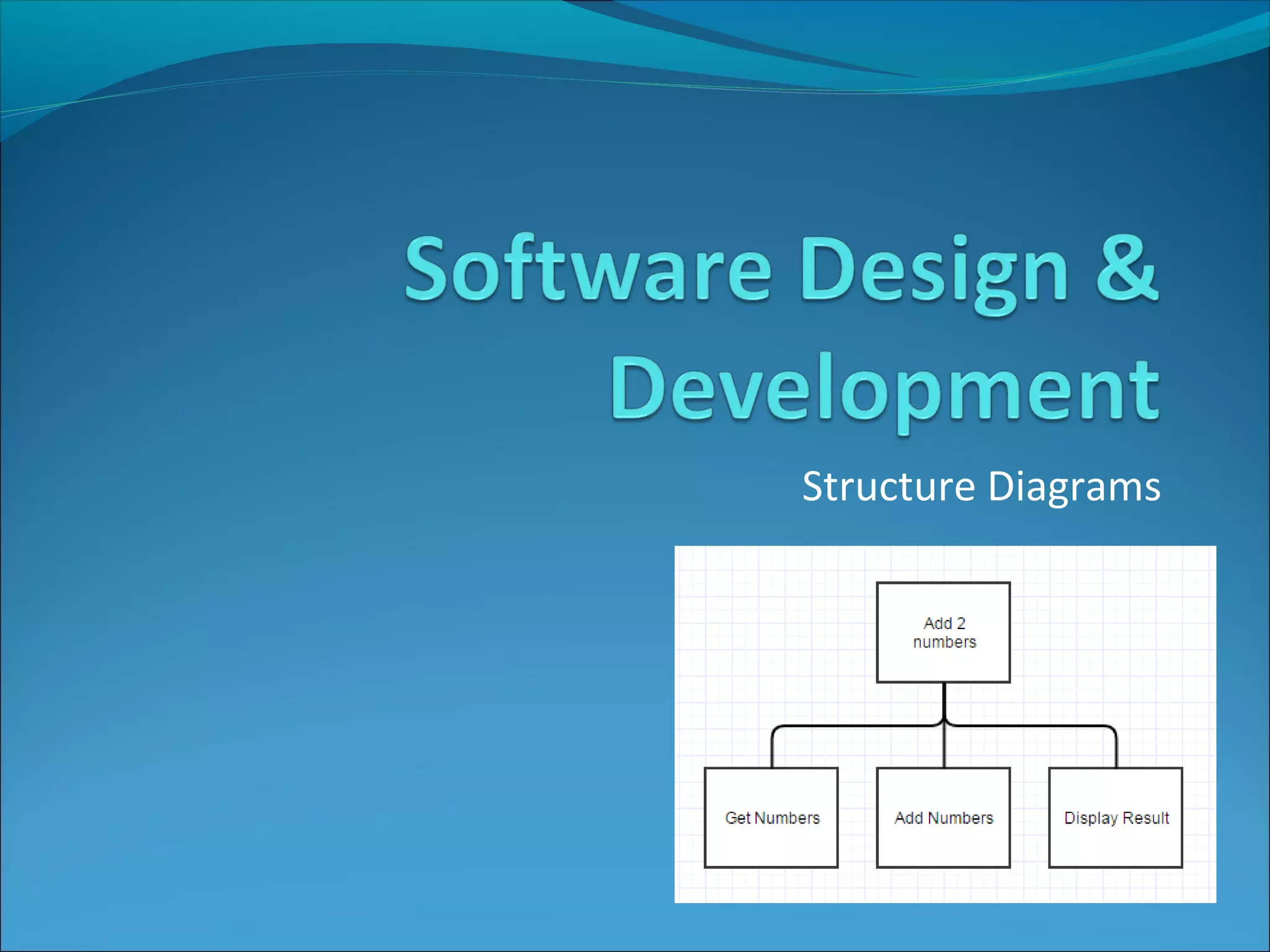Click the word 'Structure' in the subtitle
This screenshot has height=952, width=1270.
click(888, 486)
